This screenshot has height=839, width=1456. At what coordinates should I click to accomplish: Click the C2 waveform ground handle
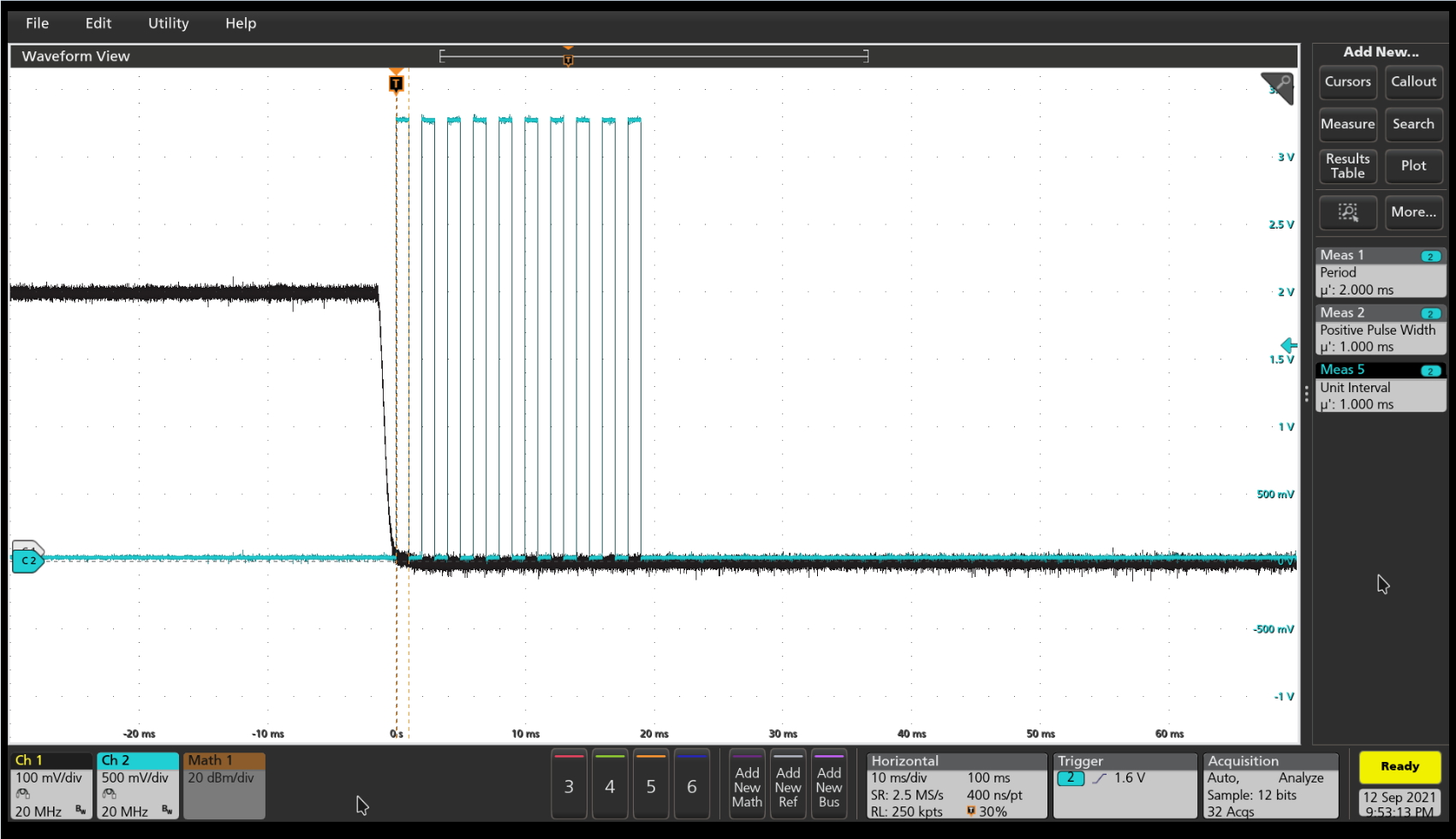[27, 561]
